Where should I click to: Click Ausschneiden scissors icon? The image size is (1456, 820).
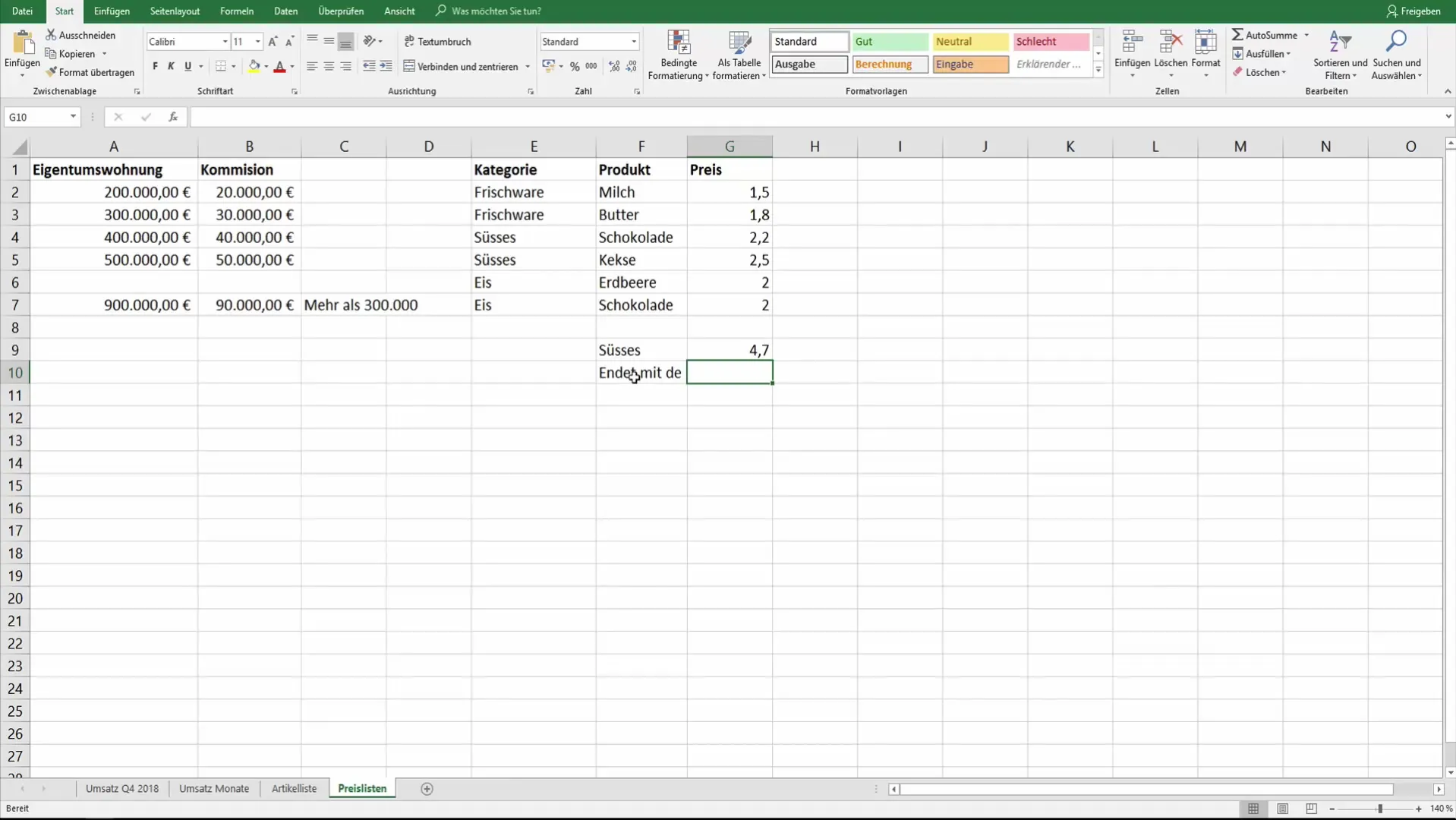point(51,35)
